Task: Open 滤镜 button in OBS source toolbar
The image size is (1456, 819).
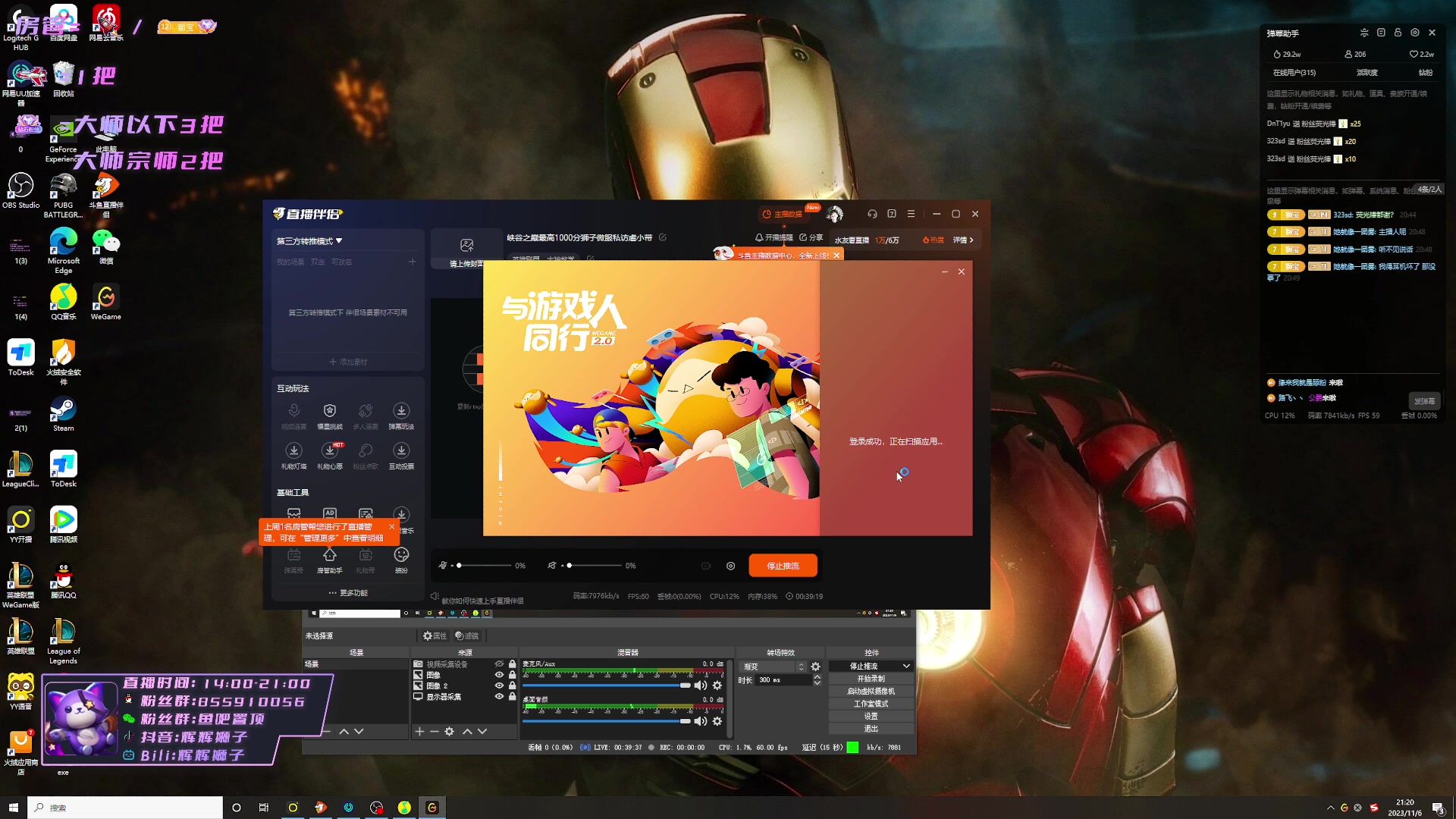Action: tap(467, 636)
